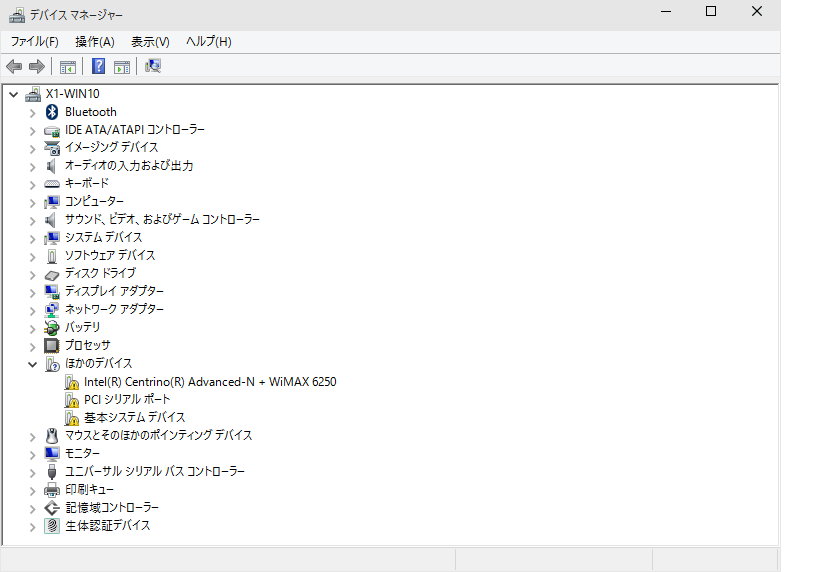Select the 生体認証デバイス fingerprint icon
Viewport: 819px width, 572px height.
(x=52, y=526)
